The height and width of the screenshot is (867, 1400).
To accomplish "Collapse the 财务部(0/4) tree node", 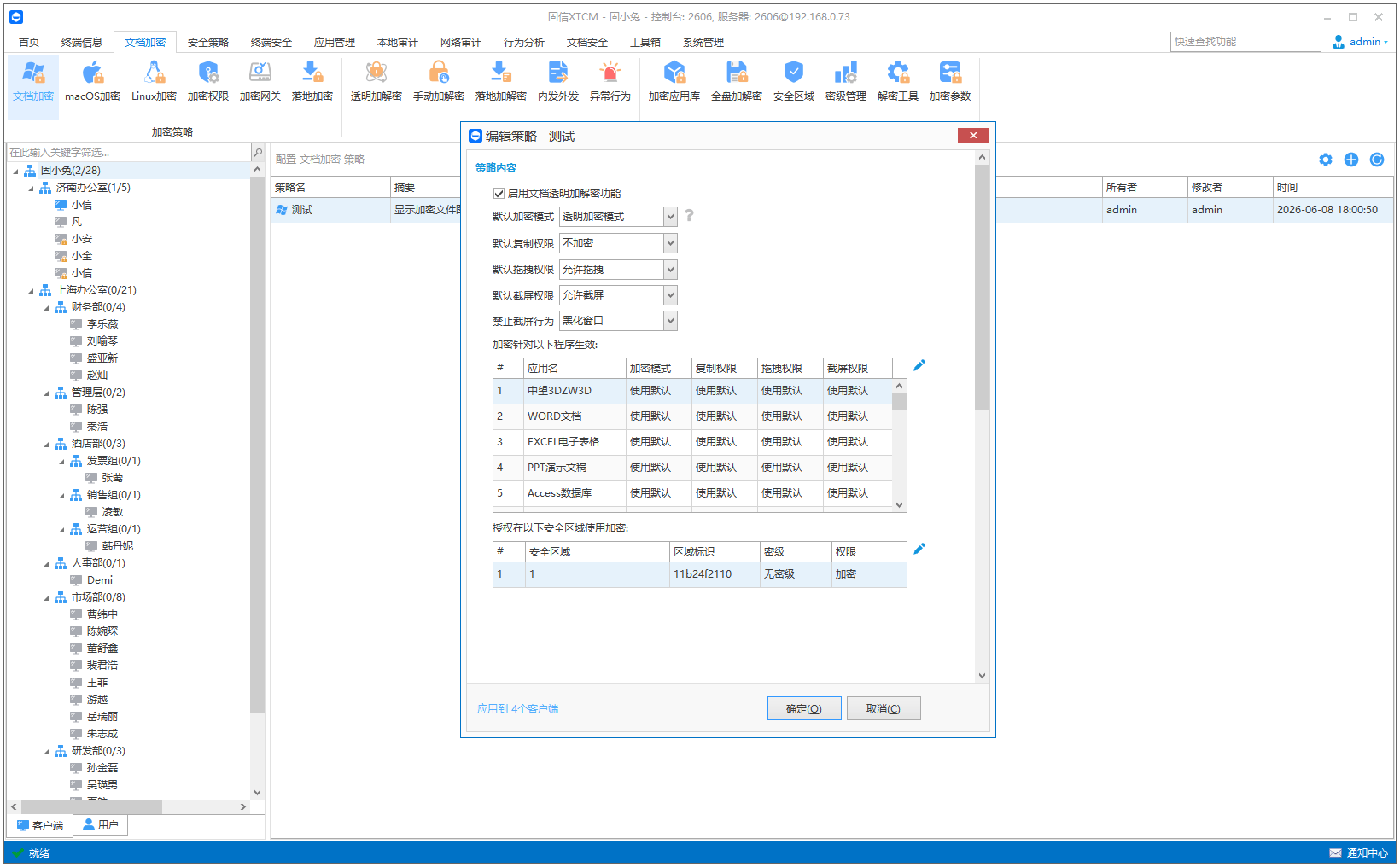I will (x=47, y=307).
